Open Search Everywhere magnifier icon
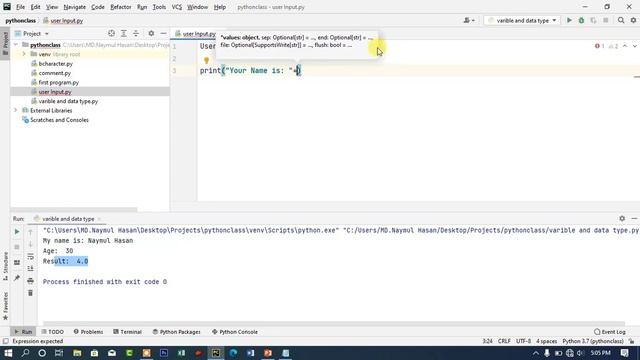 [621, 20]
